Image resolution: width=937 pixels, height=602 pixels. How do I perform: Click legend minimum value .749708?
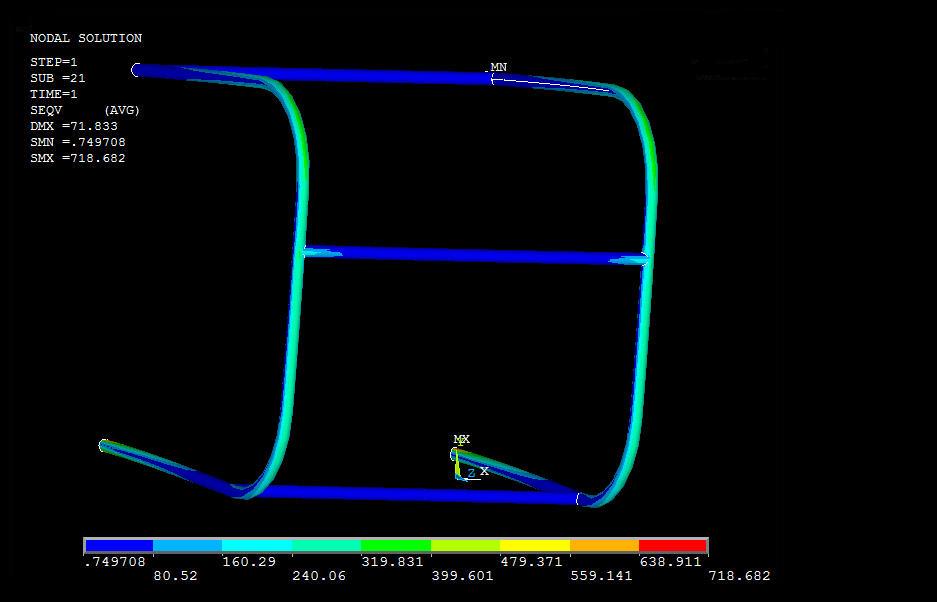(115, 562)
